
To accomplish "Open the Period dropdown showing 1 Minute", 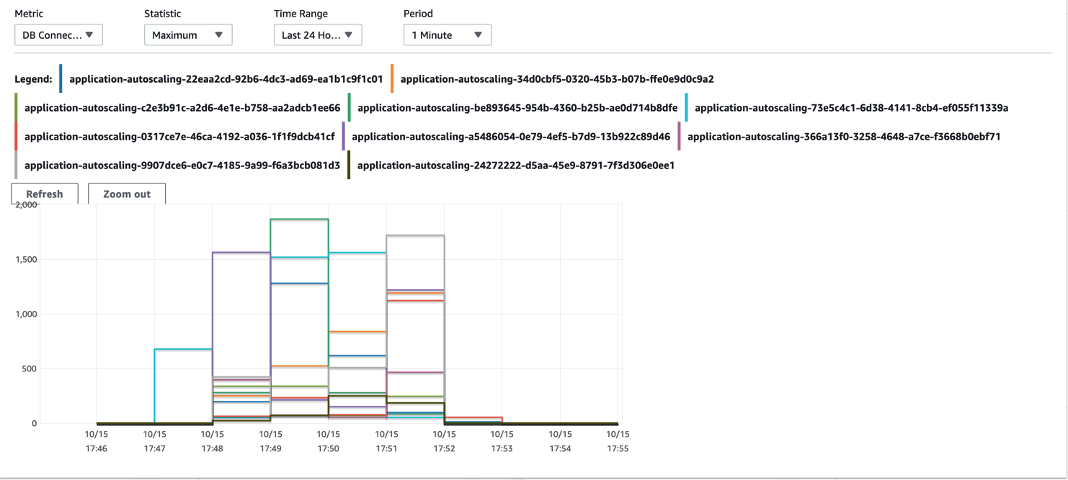I will [447, 35].
